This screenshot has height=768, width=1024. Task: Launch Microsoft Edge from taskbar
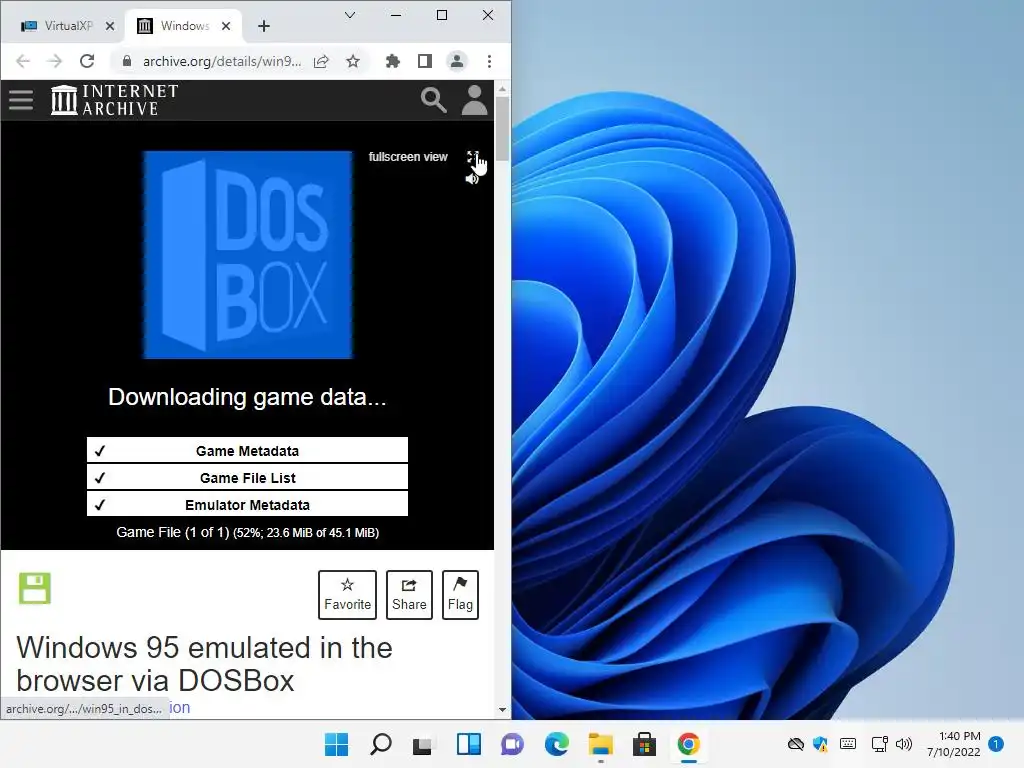tap(556, 744)
